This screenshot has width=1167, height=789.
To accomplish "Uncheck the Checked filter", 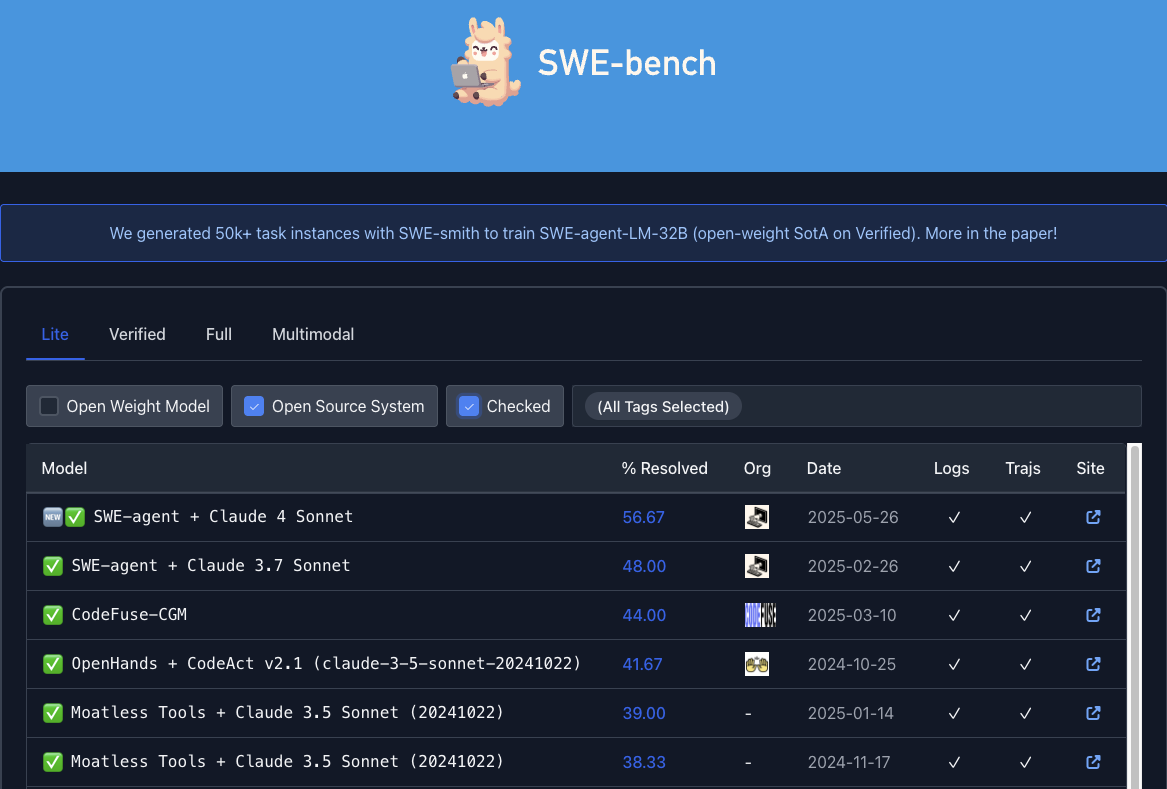I will [469, 406].
